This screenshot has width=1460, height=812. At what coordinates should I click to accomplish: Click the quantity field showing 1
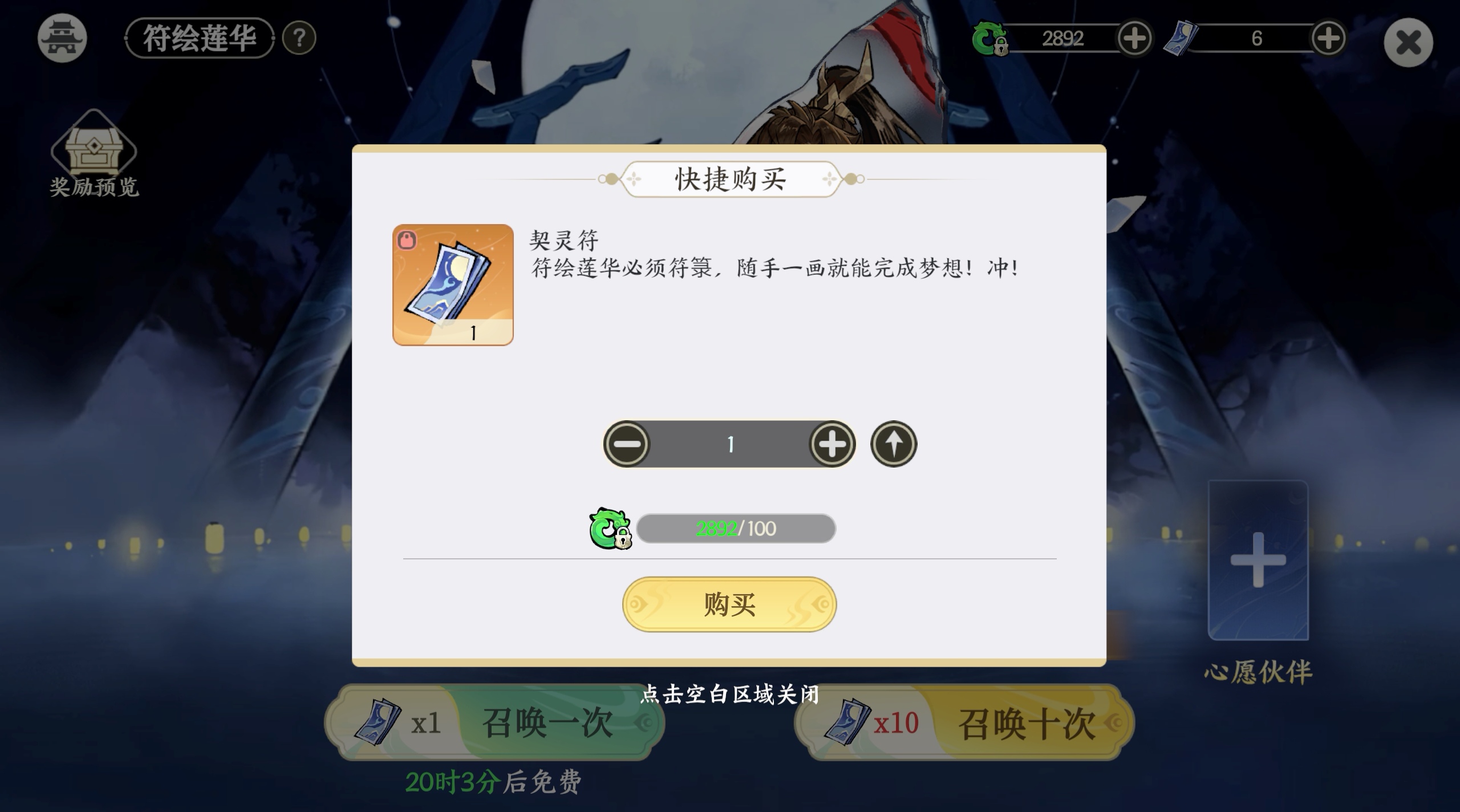point(730,444)
